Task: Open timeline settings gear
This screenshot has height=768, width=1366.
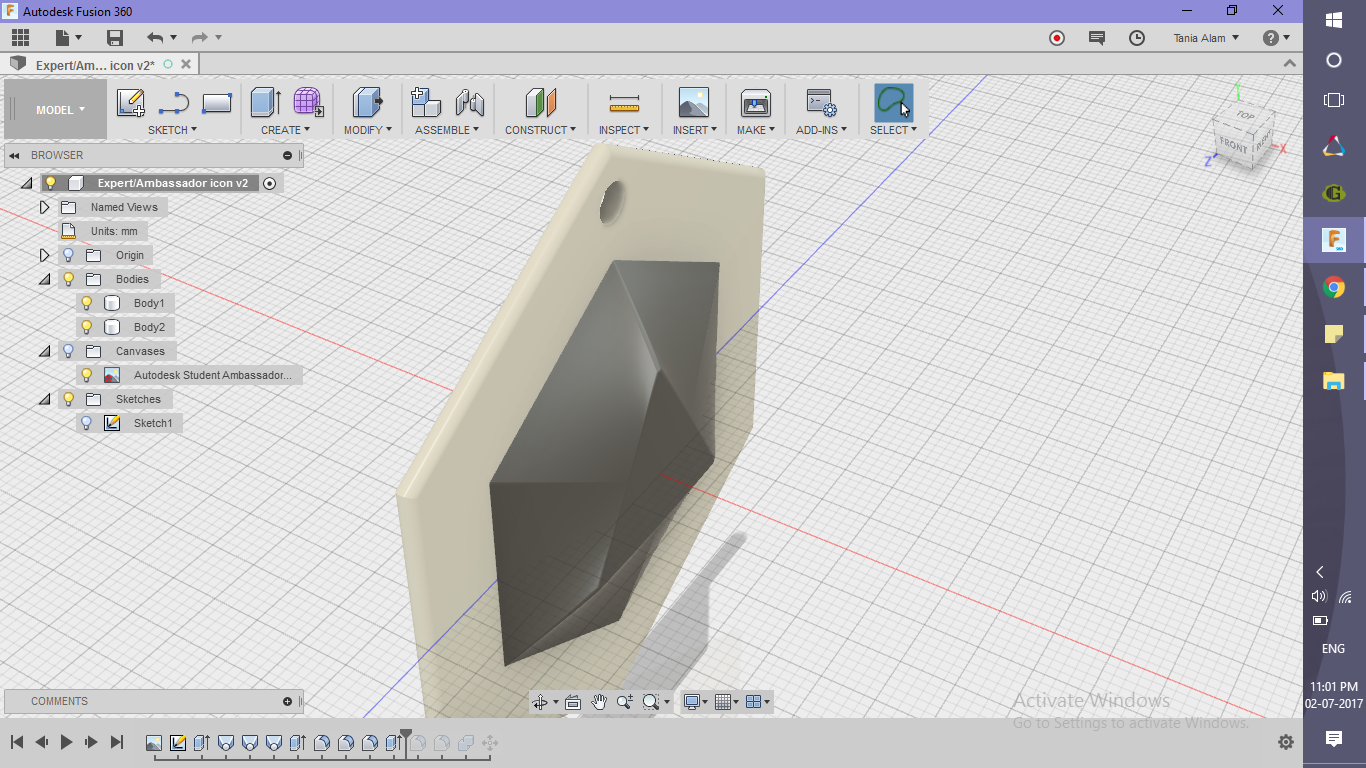Action: click(x=1286, y=742)
